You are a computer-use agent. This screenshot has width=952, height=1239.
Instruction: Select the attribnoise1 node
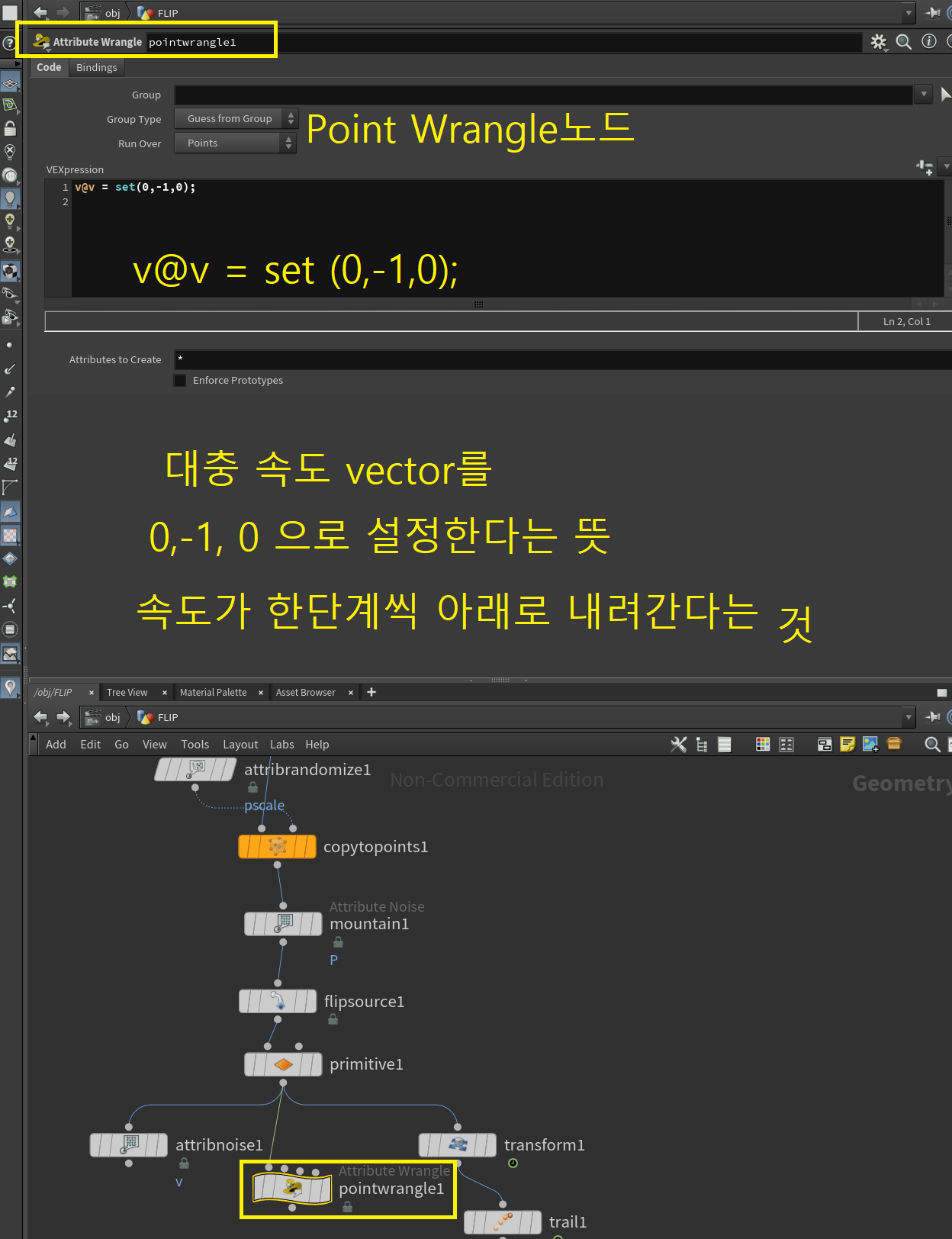click(x=129, y=1145)
